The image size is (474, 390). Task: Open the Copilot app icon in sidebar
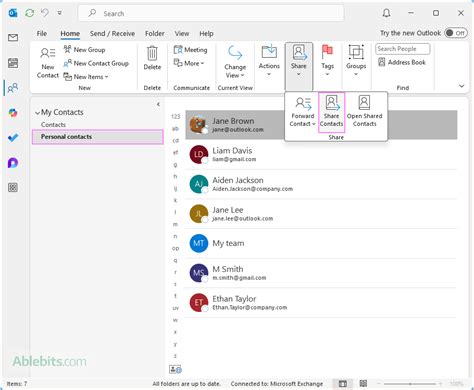coord(13,113)
